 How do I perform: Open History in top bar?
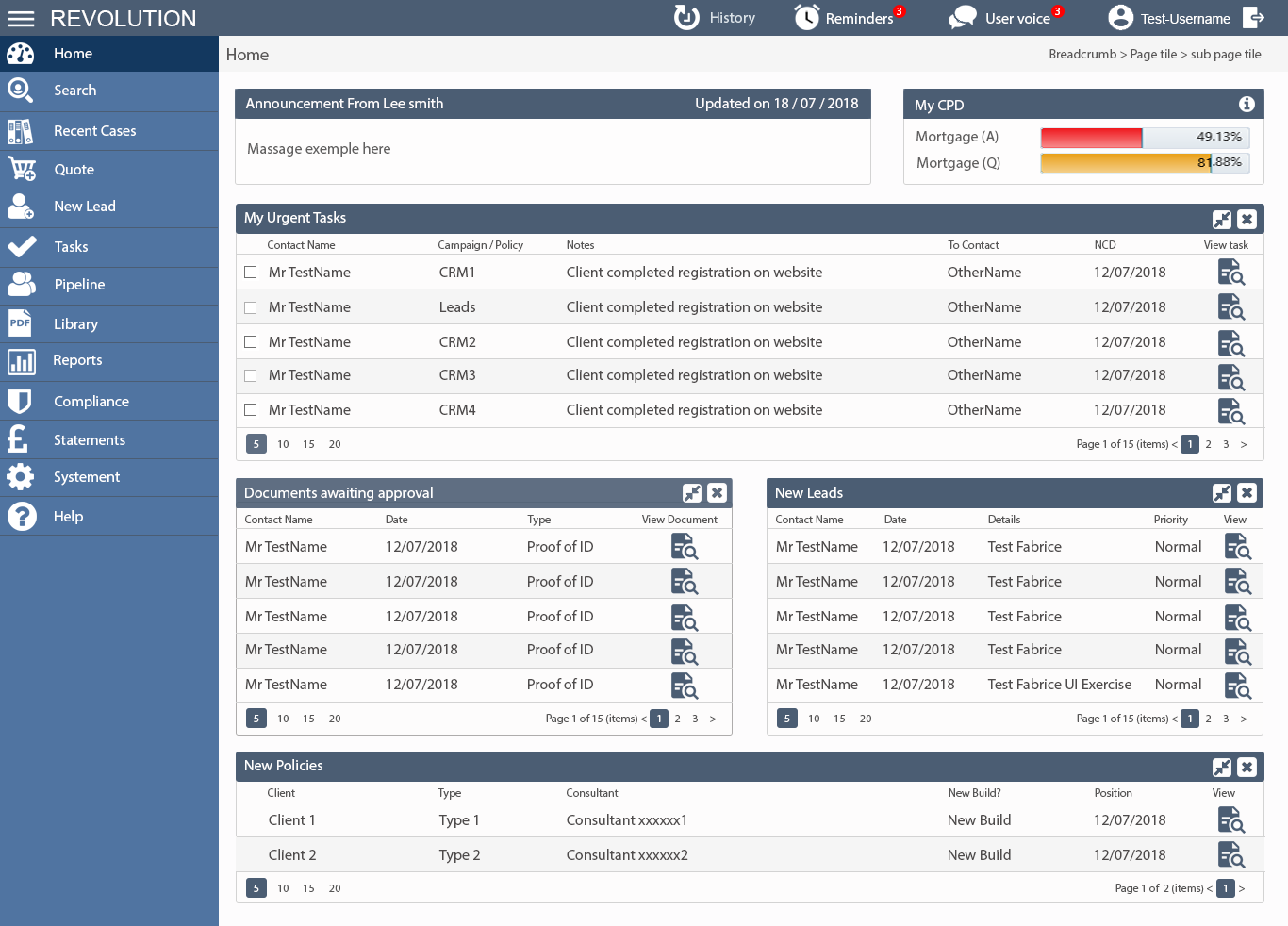715,18
